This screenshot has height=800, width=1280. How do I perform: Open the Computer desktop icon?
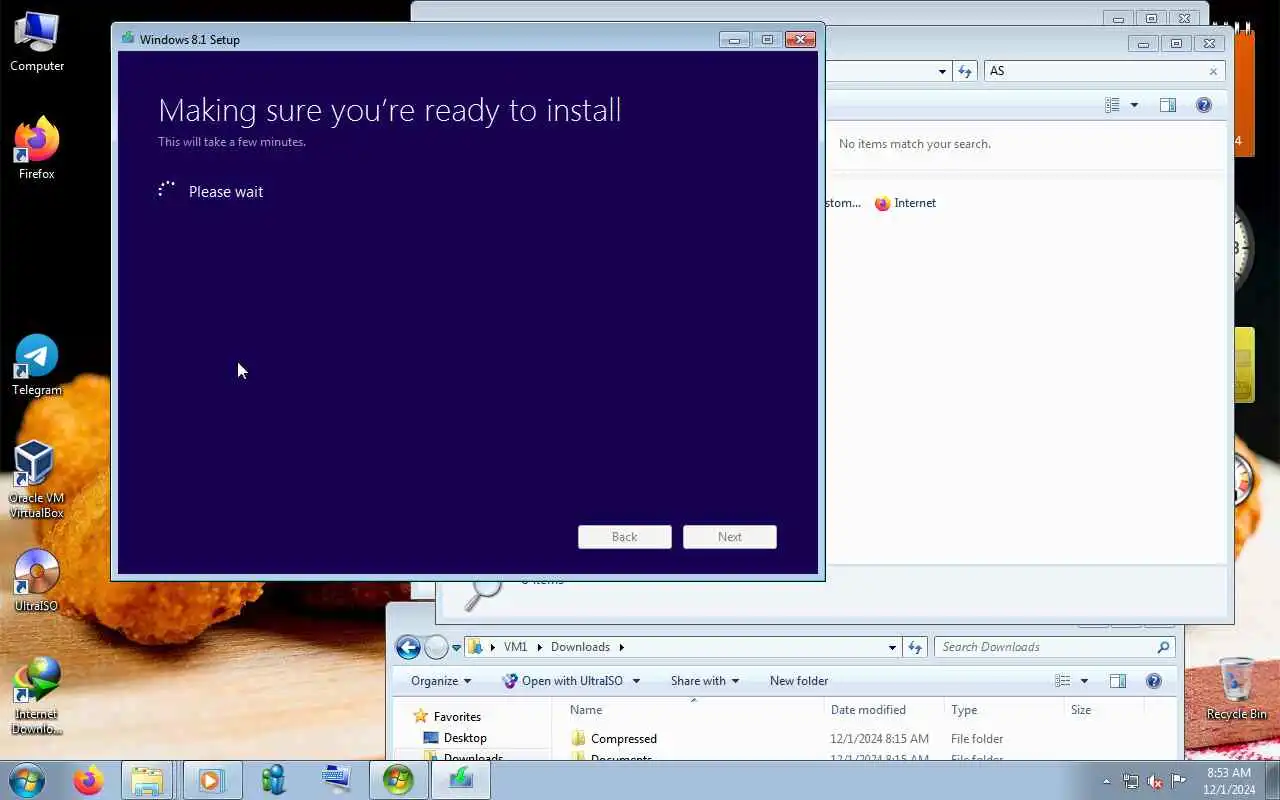[x=37, y=41]
